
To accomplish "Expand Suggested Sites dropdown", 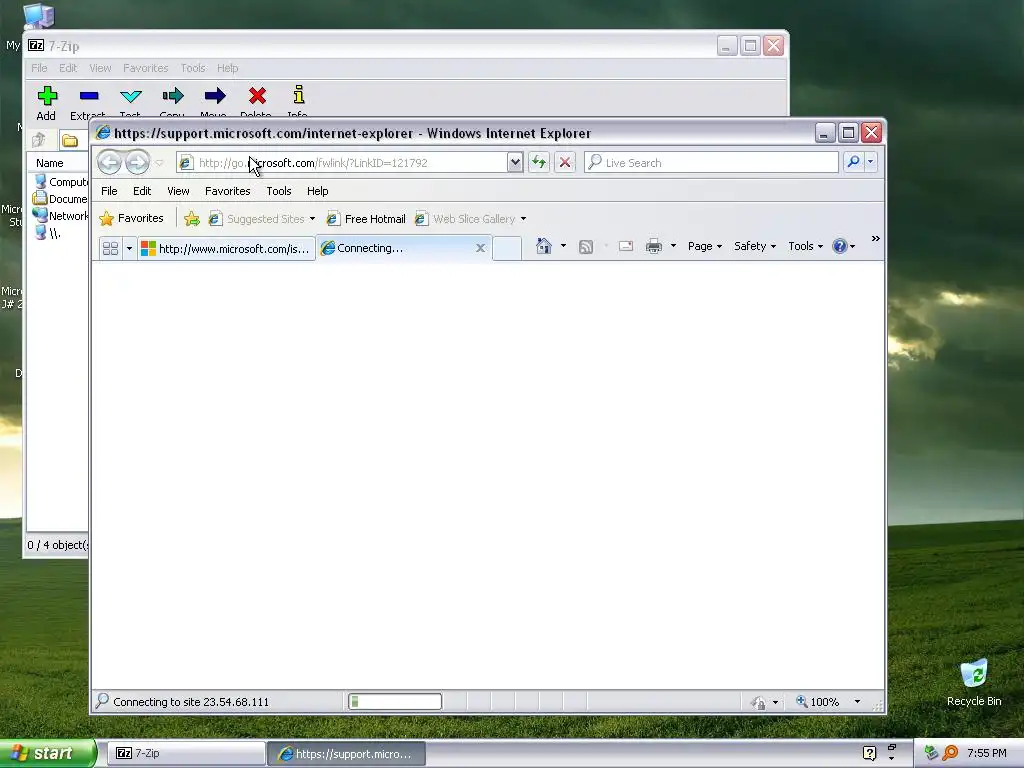I will click(x=312, y=219).
